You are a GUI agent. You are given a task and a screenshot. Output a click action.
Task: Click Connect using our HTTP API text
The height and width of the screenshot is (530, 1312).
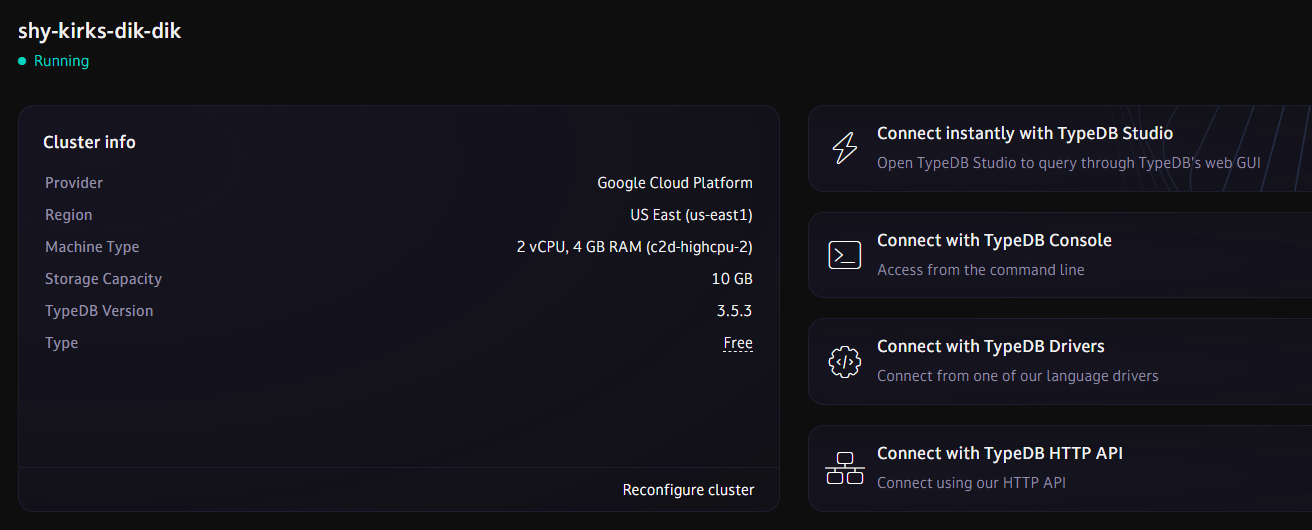click(x=971, y=483)
